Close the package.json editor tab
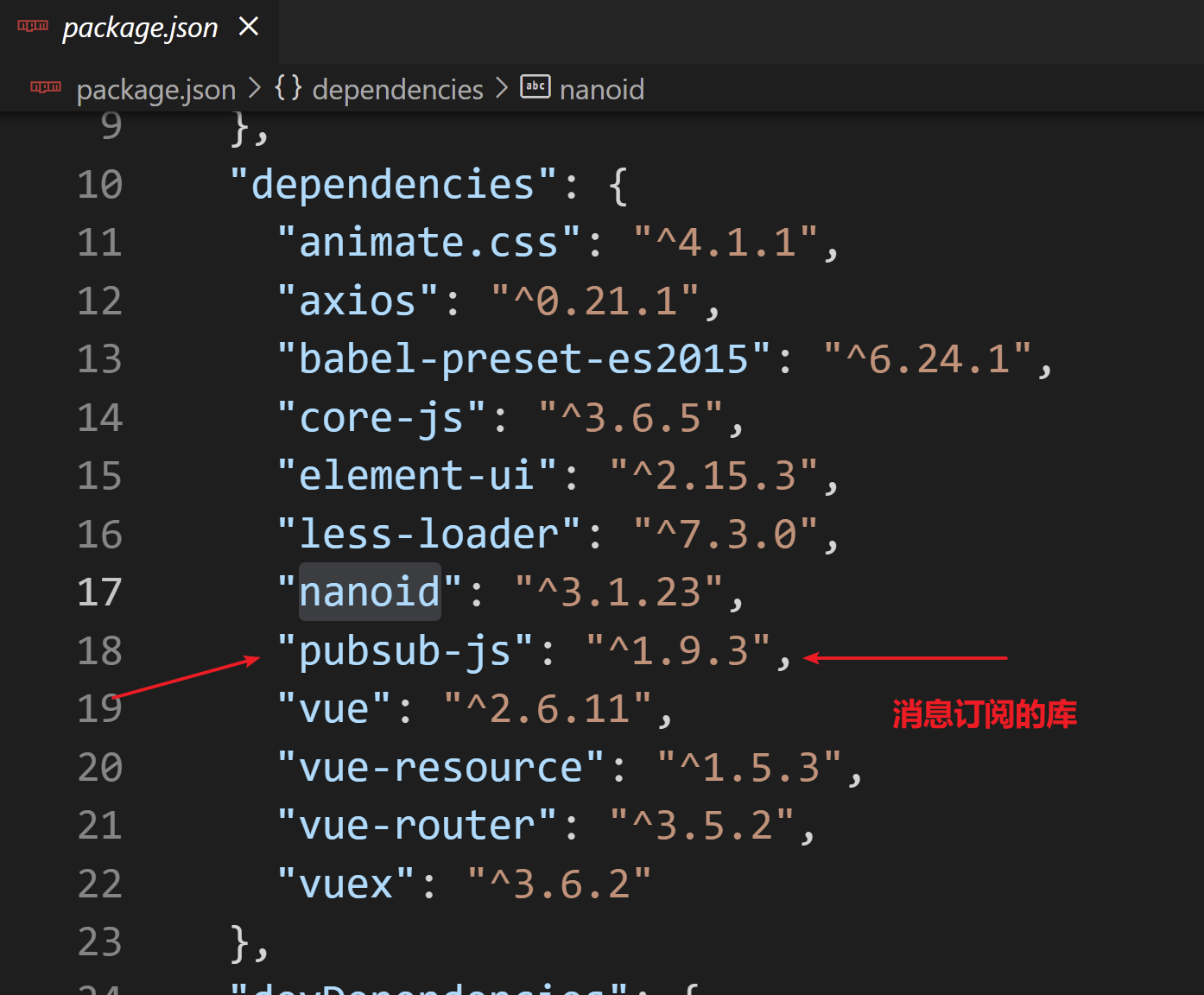This screenshot has width=1204, height=995. point(249,27)
